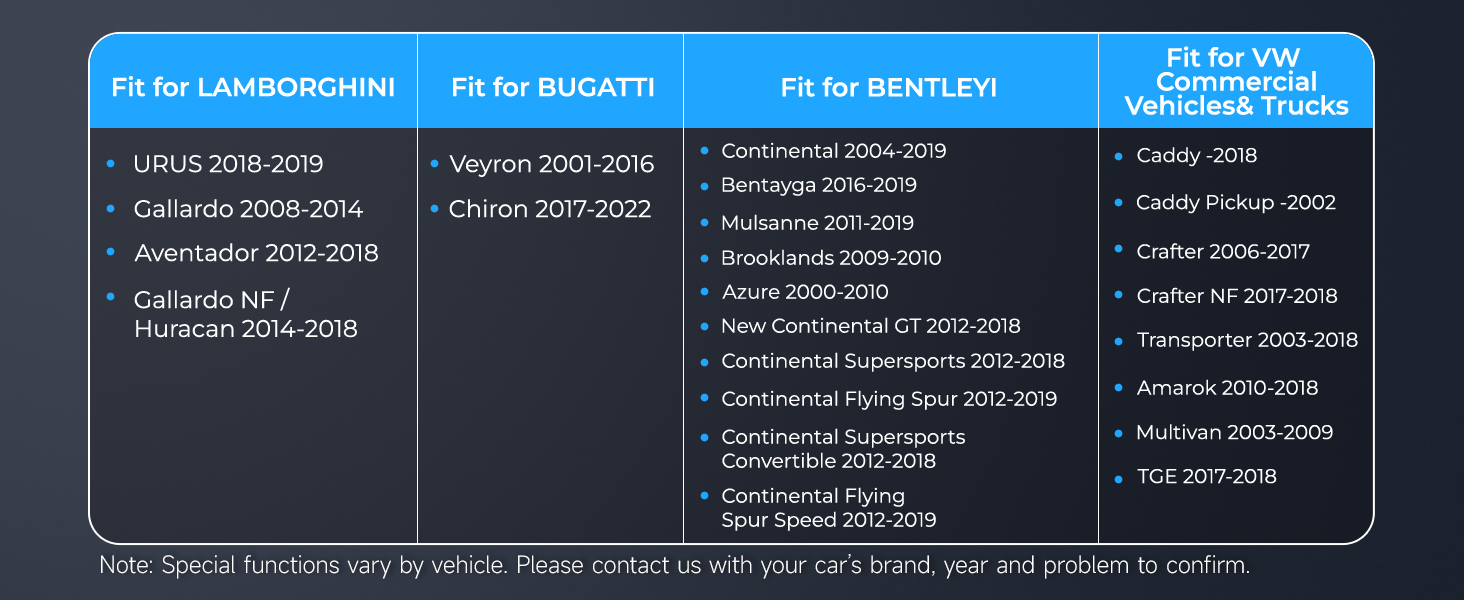Click the Chiron 2017-2022 entry

[x=549, y=209]
